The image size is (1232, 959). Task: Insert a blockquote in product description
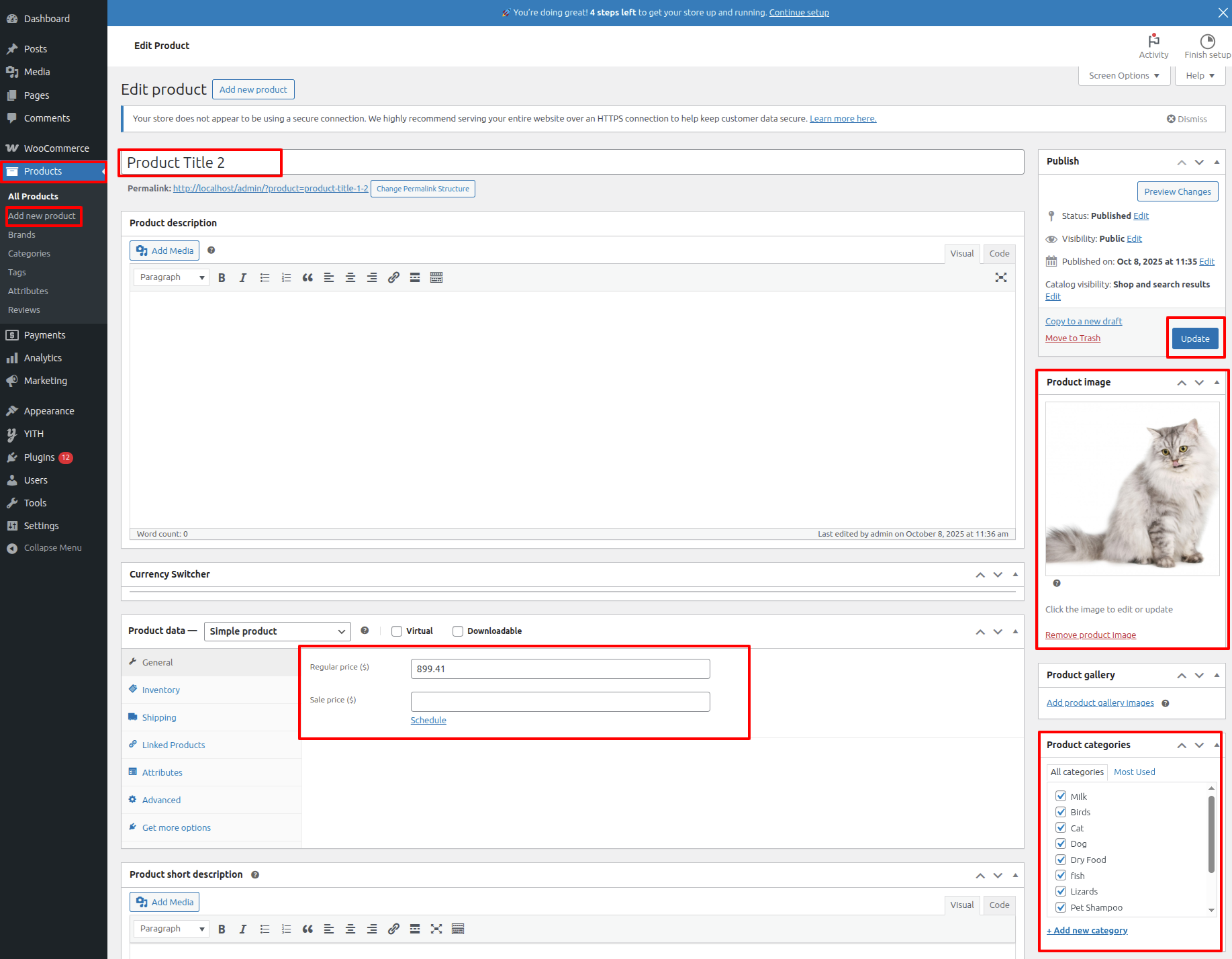coord(307,278)
